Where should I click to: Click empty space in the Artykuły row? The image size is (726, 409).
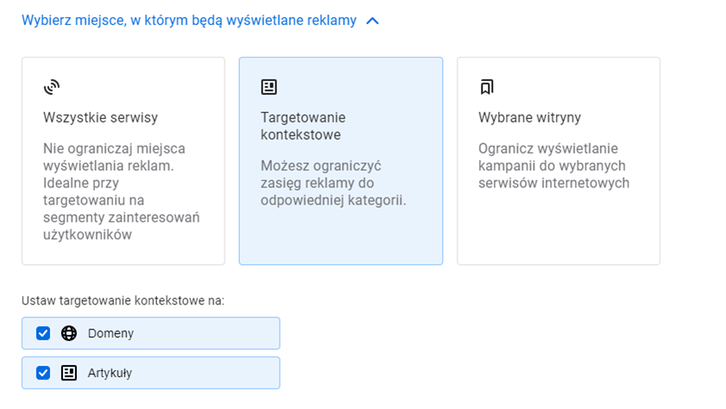tap(210, 373)
